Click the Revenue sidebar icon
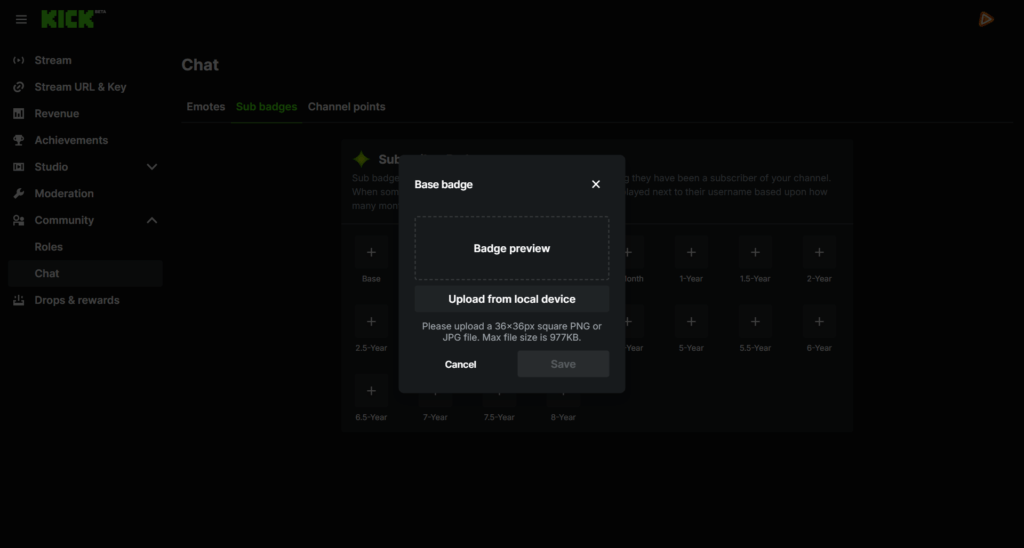Image resolution: width=1024 pixels, height=548 pixels. coord(18,114)
